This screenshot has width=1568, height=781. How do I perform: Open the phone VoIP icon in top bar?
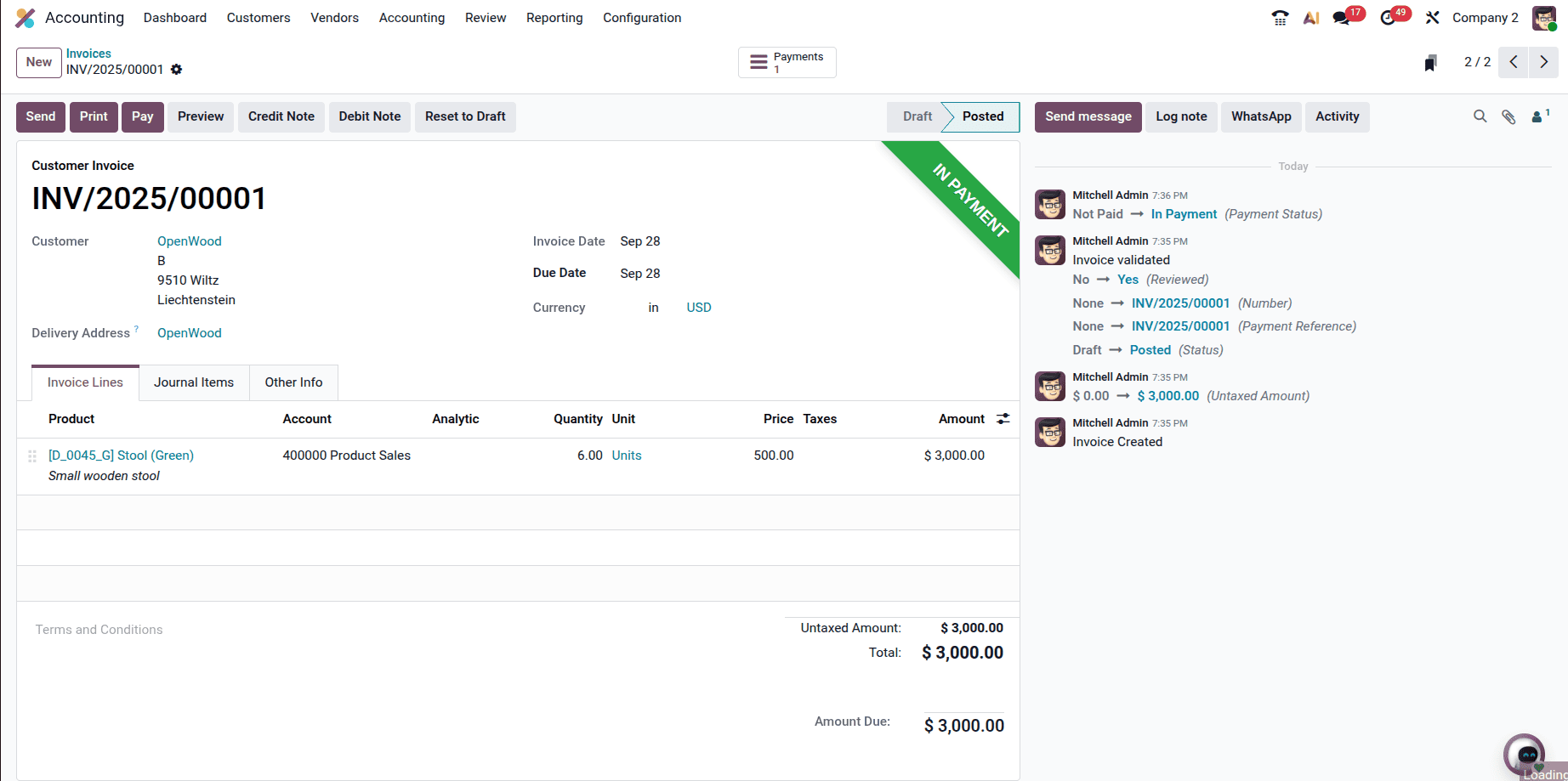click(1280, 18)
